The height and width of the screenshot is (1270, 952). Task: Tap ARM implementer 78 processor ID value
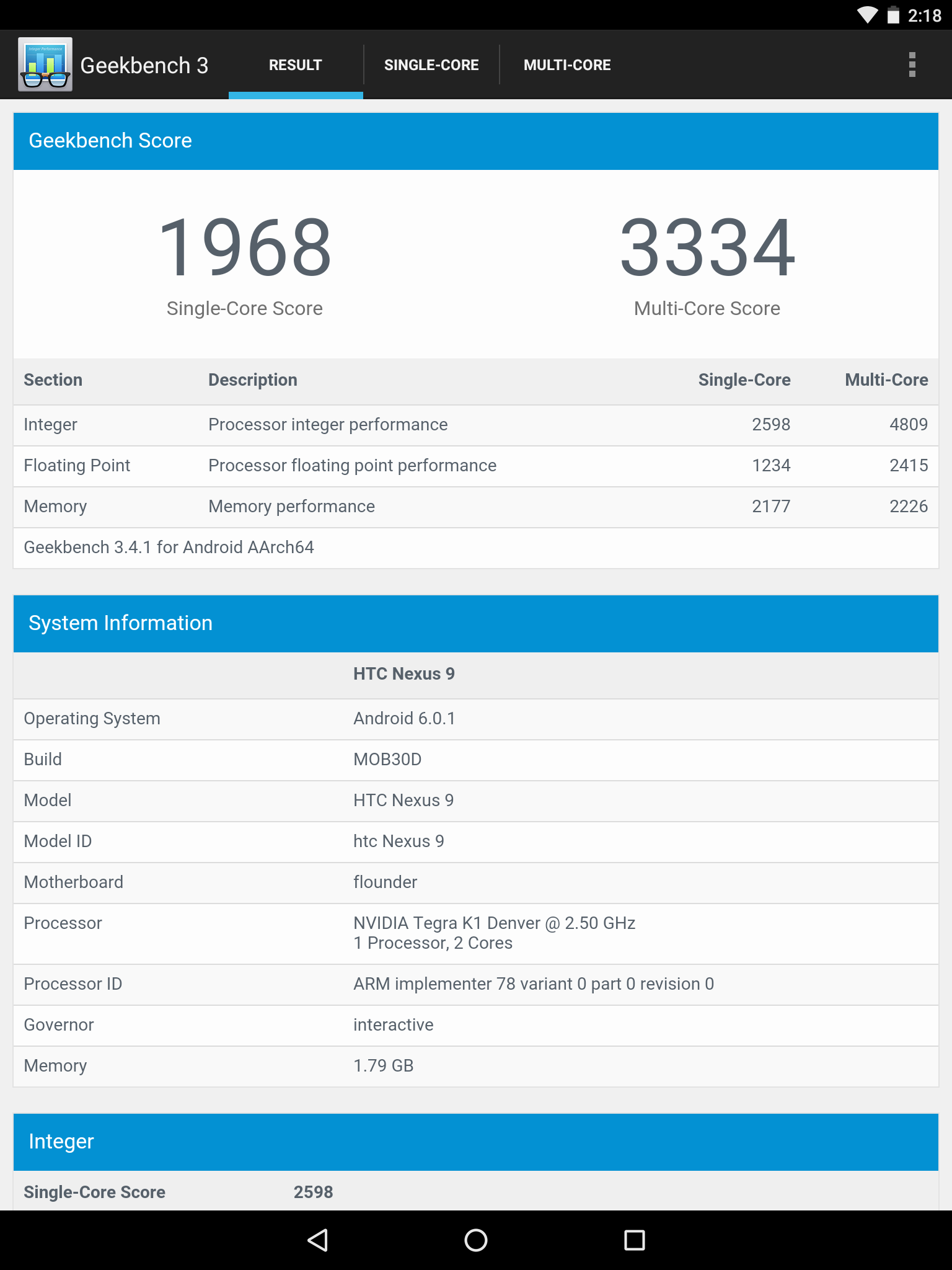click(x=534, y=984)
